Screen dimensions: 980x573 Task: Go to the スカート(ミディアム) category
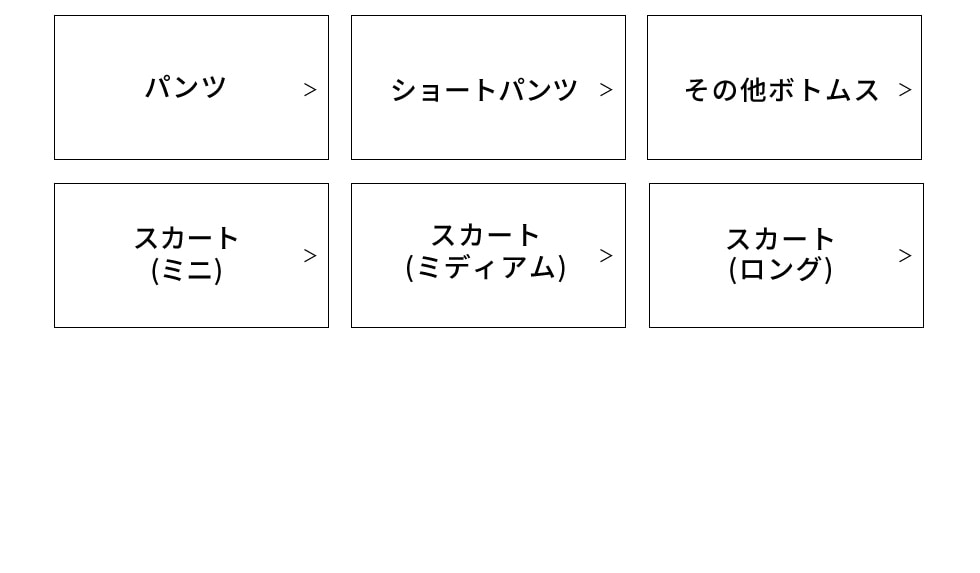(488, 256)
